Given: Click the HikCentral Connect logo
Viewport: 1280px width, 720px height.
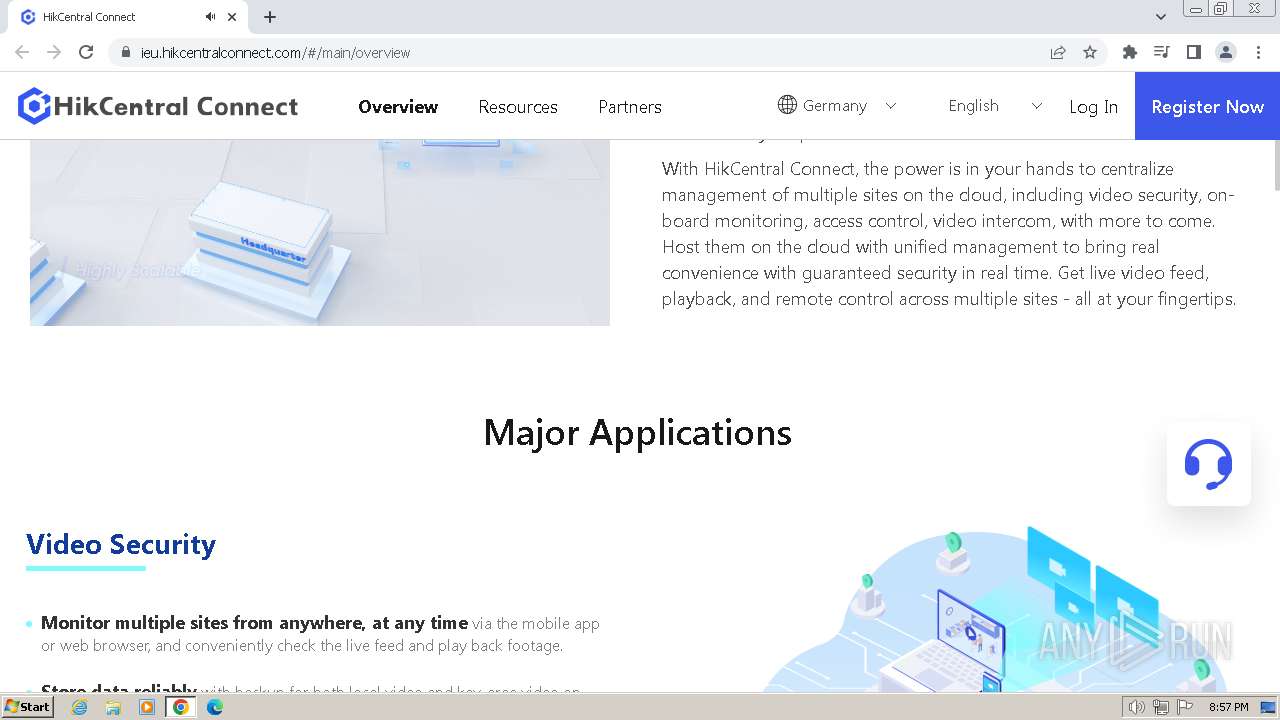Looking at the screenshot, I should (158, 106).
